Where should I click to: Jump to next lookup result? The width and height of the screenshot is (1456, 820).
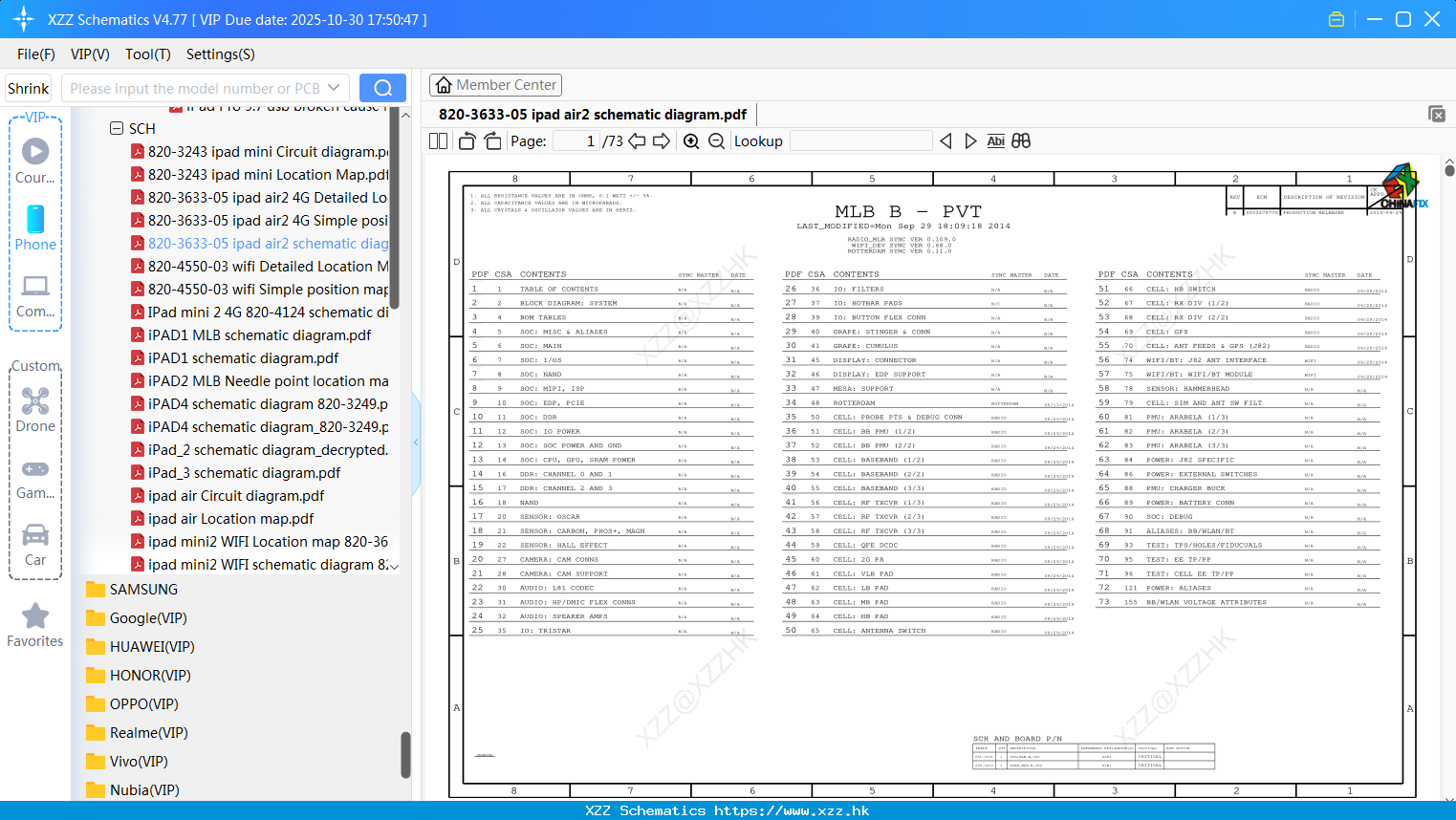point(970,141)
